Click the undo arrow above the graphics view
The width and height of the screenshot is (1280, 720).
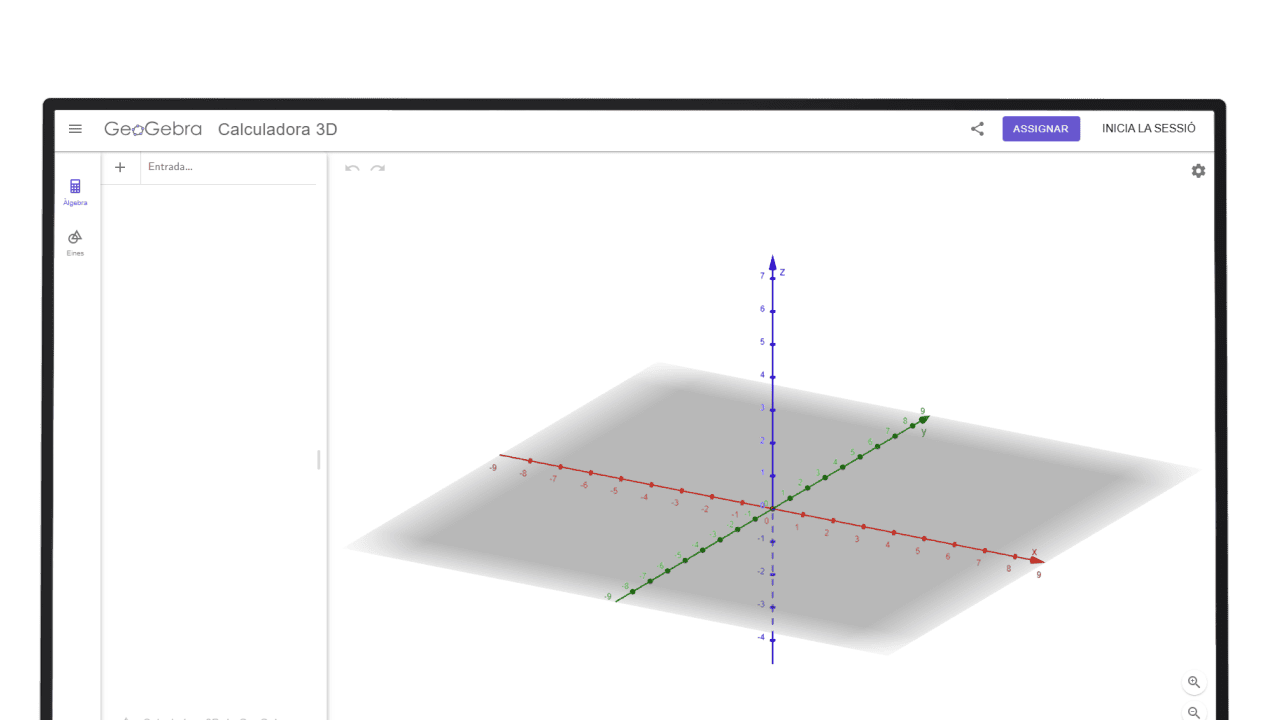pos(351,170)
